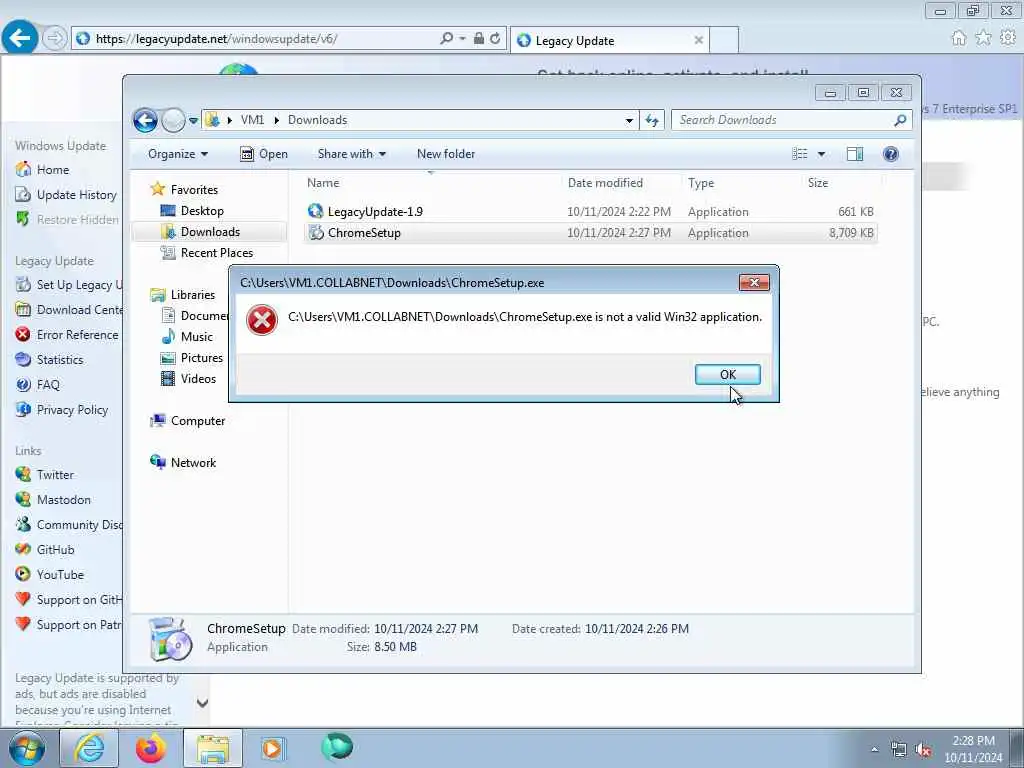The image size is (1024, 768).
Task: Select Favorites in the navigation pane
Action: (x=194, y=189)
